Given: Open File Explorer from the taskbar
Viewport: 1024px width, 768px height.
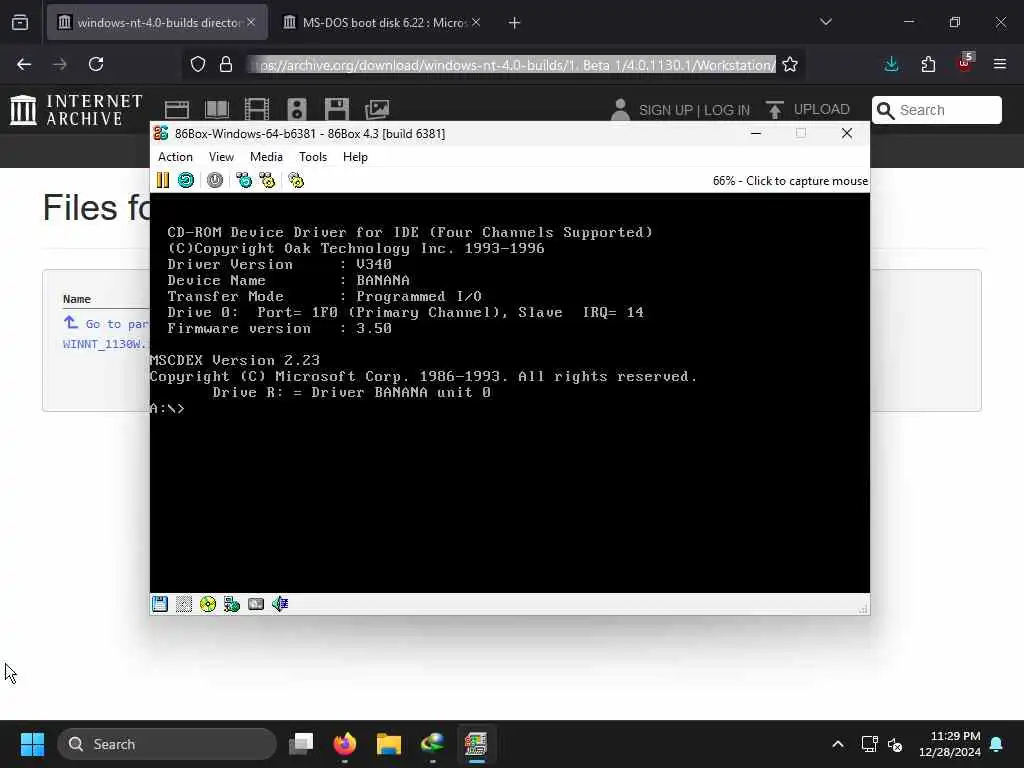Looking at the screenshot, I should pos(389,744).
